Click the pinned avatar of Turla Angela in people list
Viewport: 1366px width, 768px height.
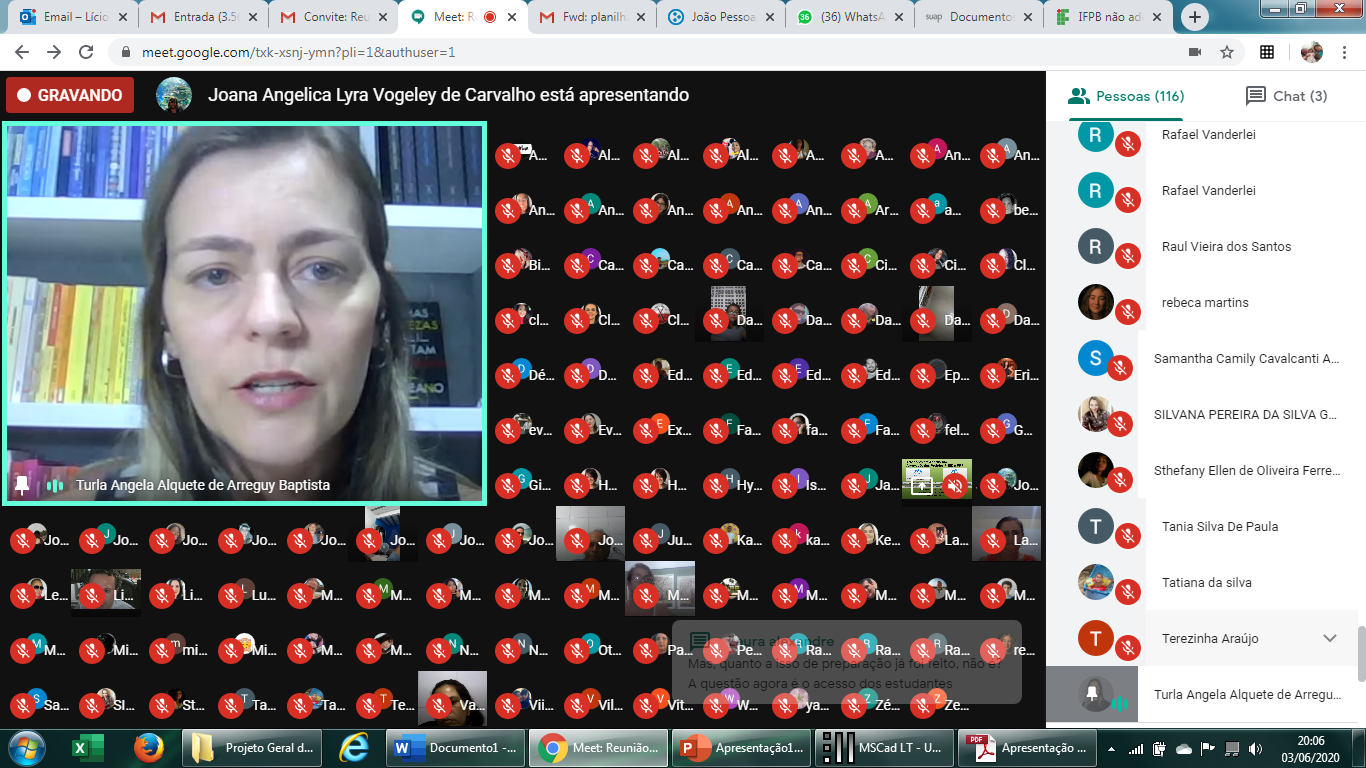1095,694
